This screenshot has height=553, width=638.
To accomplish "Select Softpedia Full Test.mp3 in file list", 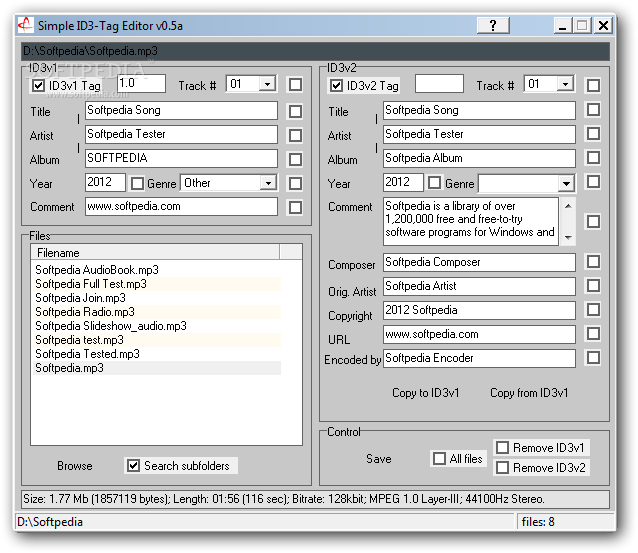I will (x=157, y=284).
